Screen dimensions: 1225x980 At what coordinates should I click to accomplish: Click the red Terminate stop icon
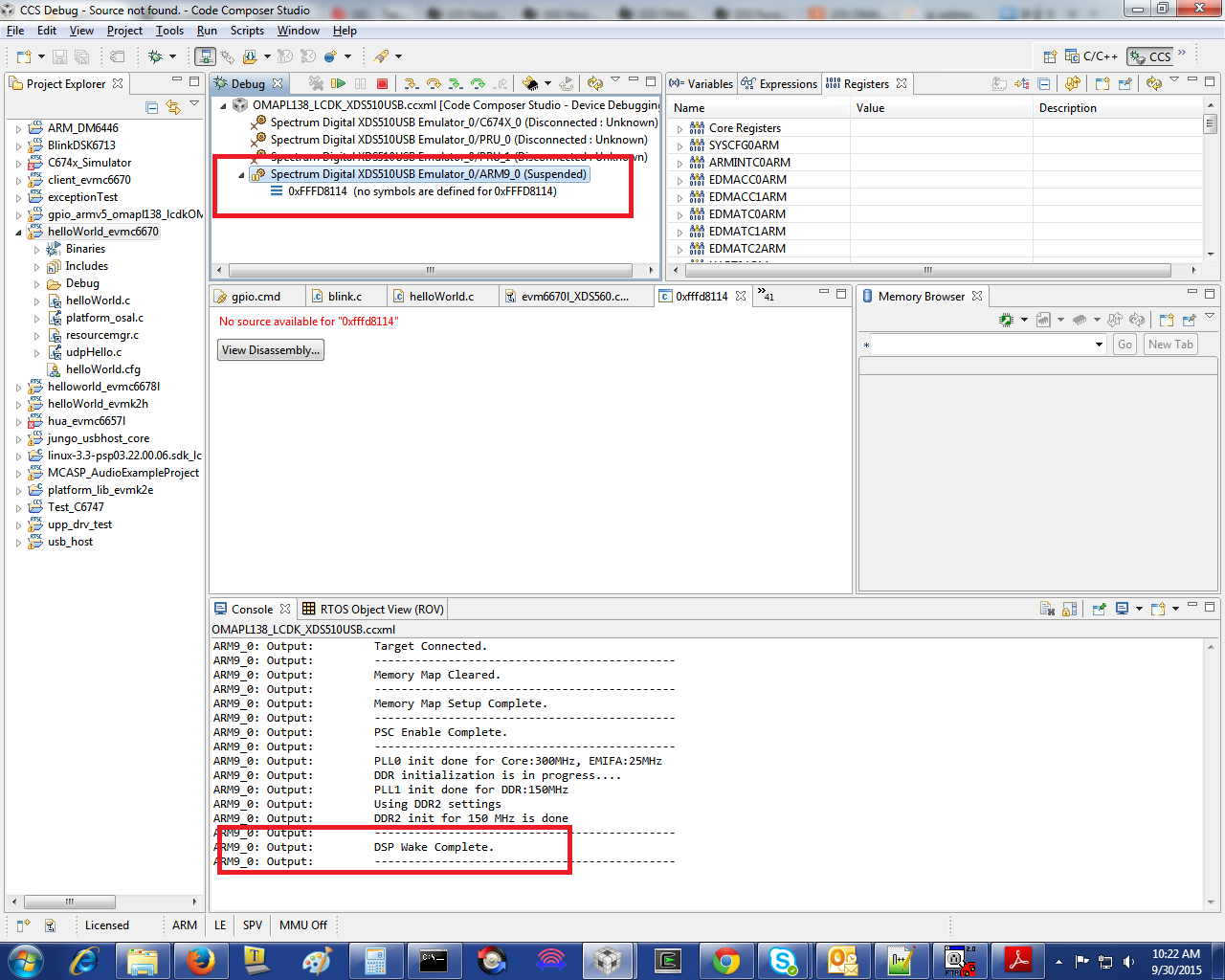point(383,84)
